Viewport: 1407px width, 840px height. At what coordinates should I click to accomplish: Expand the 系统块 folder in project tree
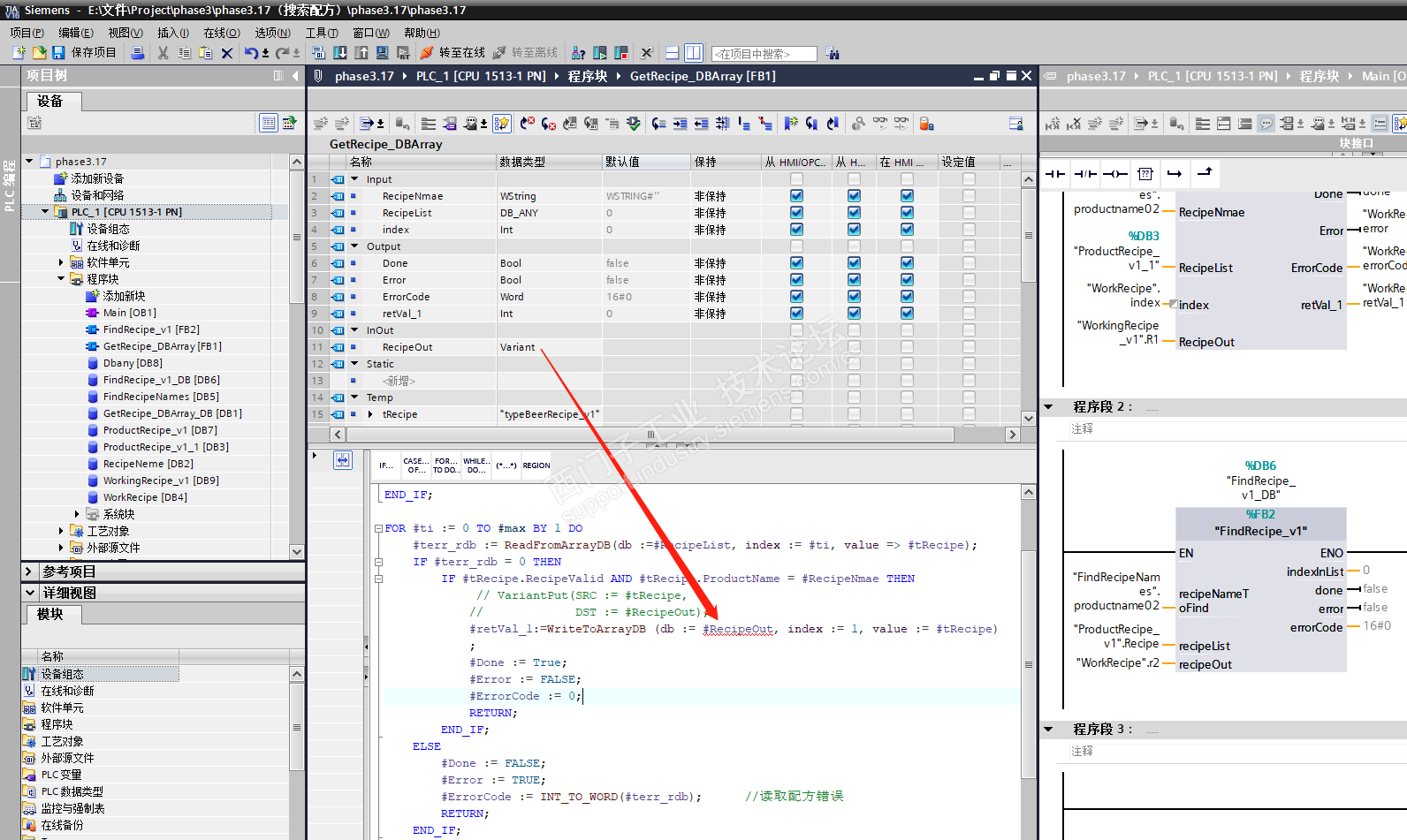(77, 514)
